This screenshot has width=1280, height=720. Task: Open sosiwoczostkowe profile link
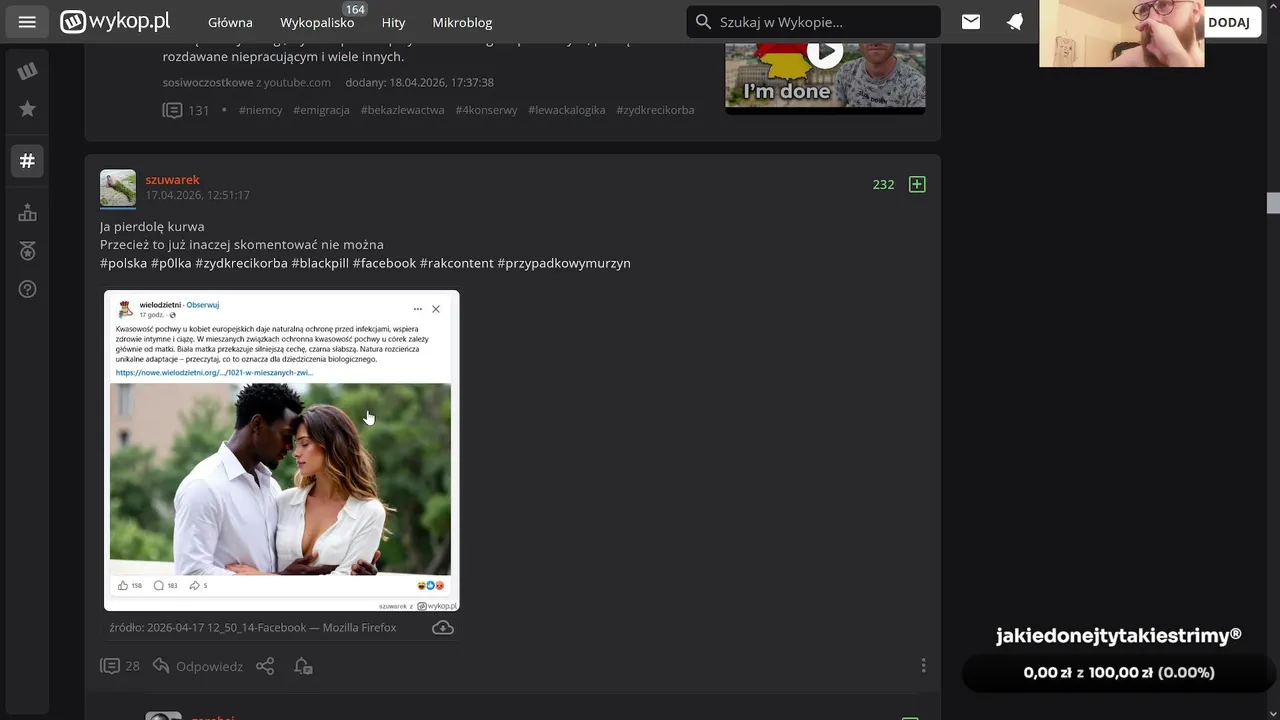coord(208,82)
